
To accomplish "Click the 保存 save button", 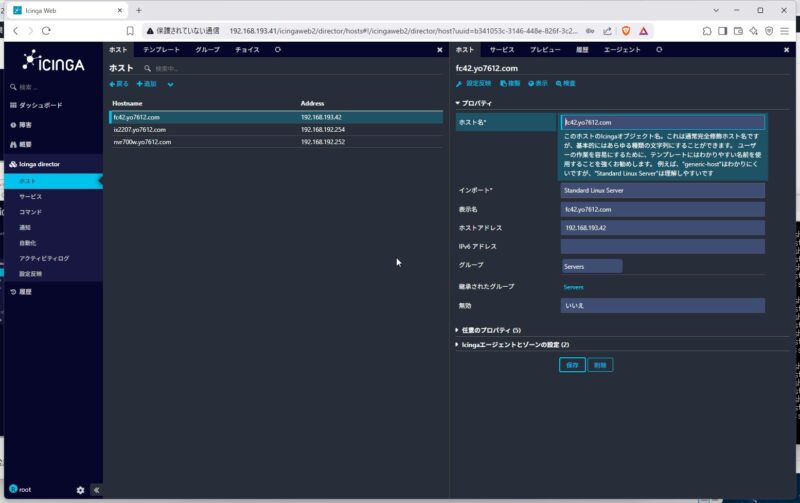I will click(x=572, y=365).
